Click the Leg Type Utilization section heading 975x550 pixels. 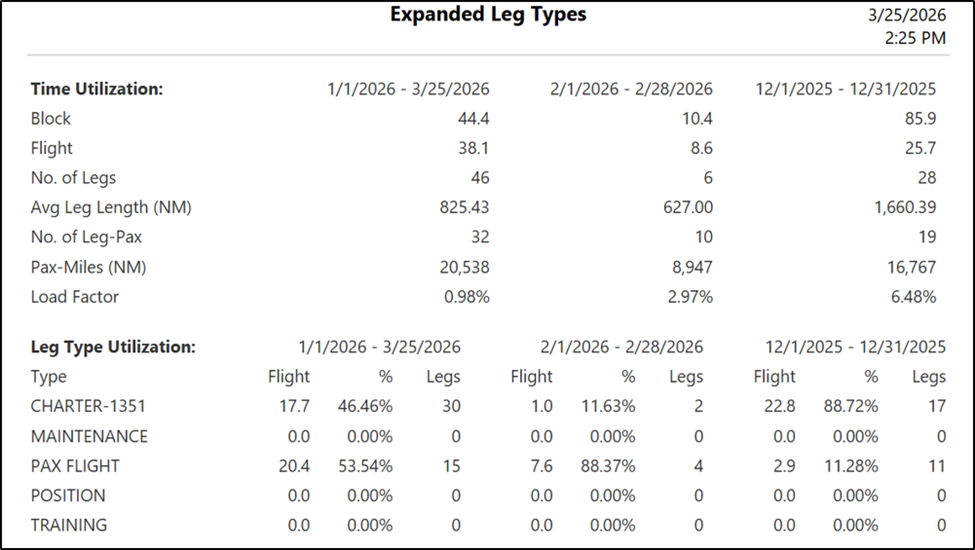click(x=113, y=347)
